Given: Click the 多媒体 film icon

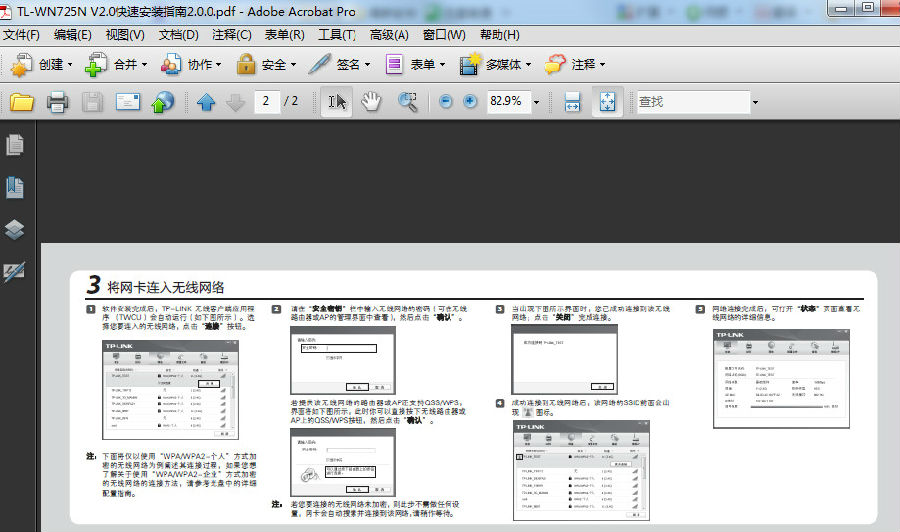Looking at the screenshot, I should [470, 64].
